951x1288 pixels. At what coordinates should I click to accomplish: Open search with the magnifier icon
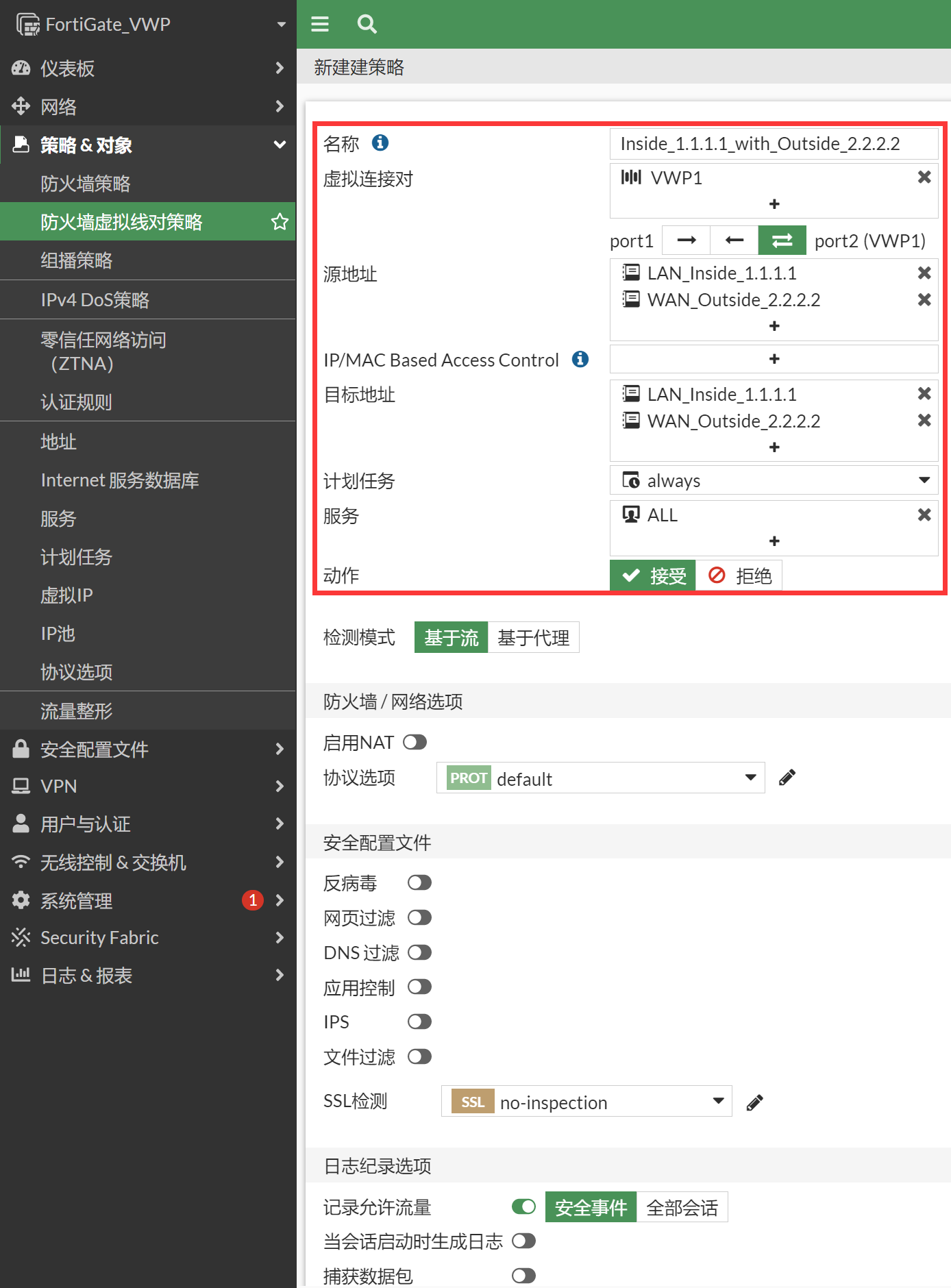[367, 25]
